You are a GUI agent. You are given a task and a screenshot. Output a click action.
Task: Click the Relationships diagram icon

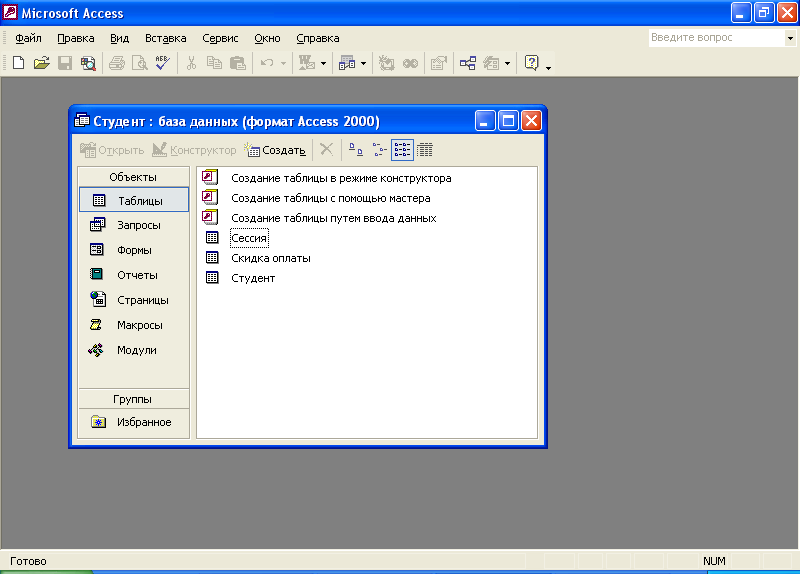point(468,63)
